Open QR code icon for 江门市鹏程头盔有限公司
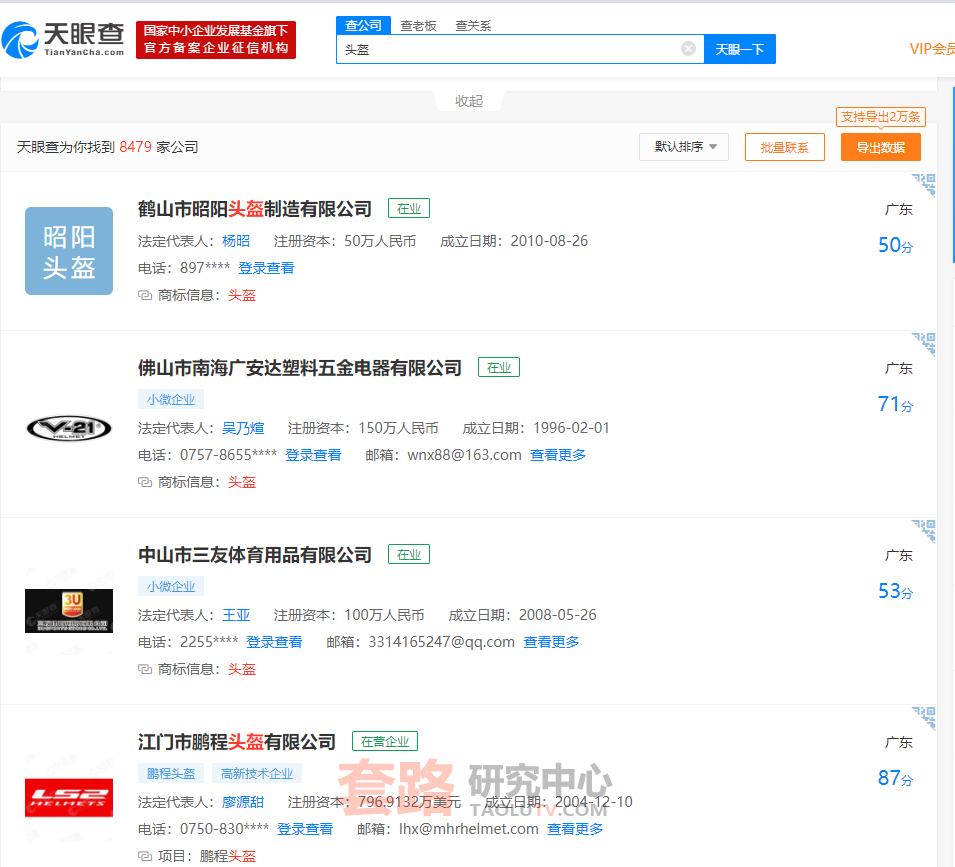 pos(924,717)
